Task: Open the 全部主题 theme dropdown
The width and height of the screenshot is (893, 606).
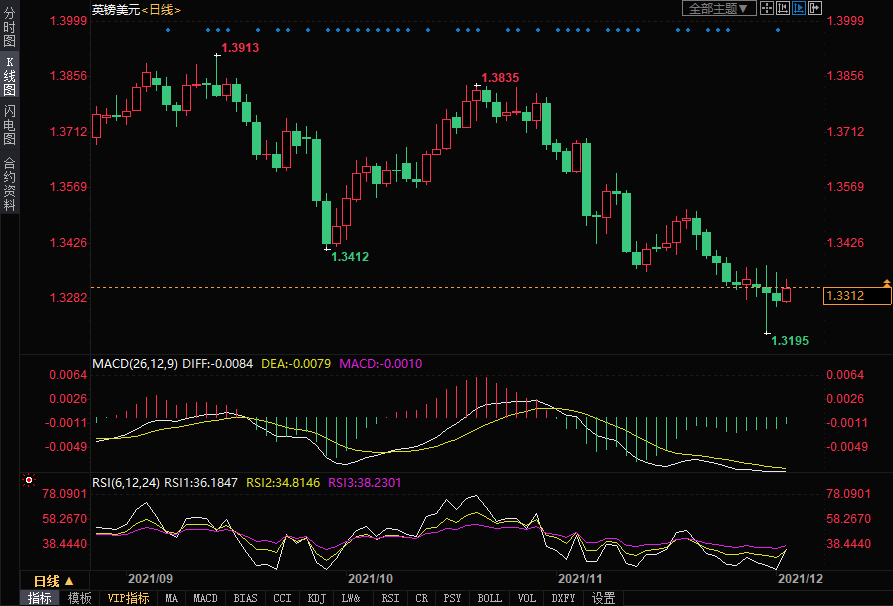Action: pos(717,8)
